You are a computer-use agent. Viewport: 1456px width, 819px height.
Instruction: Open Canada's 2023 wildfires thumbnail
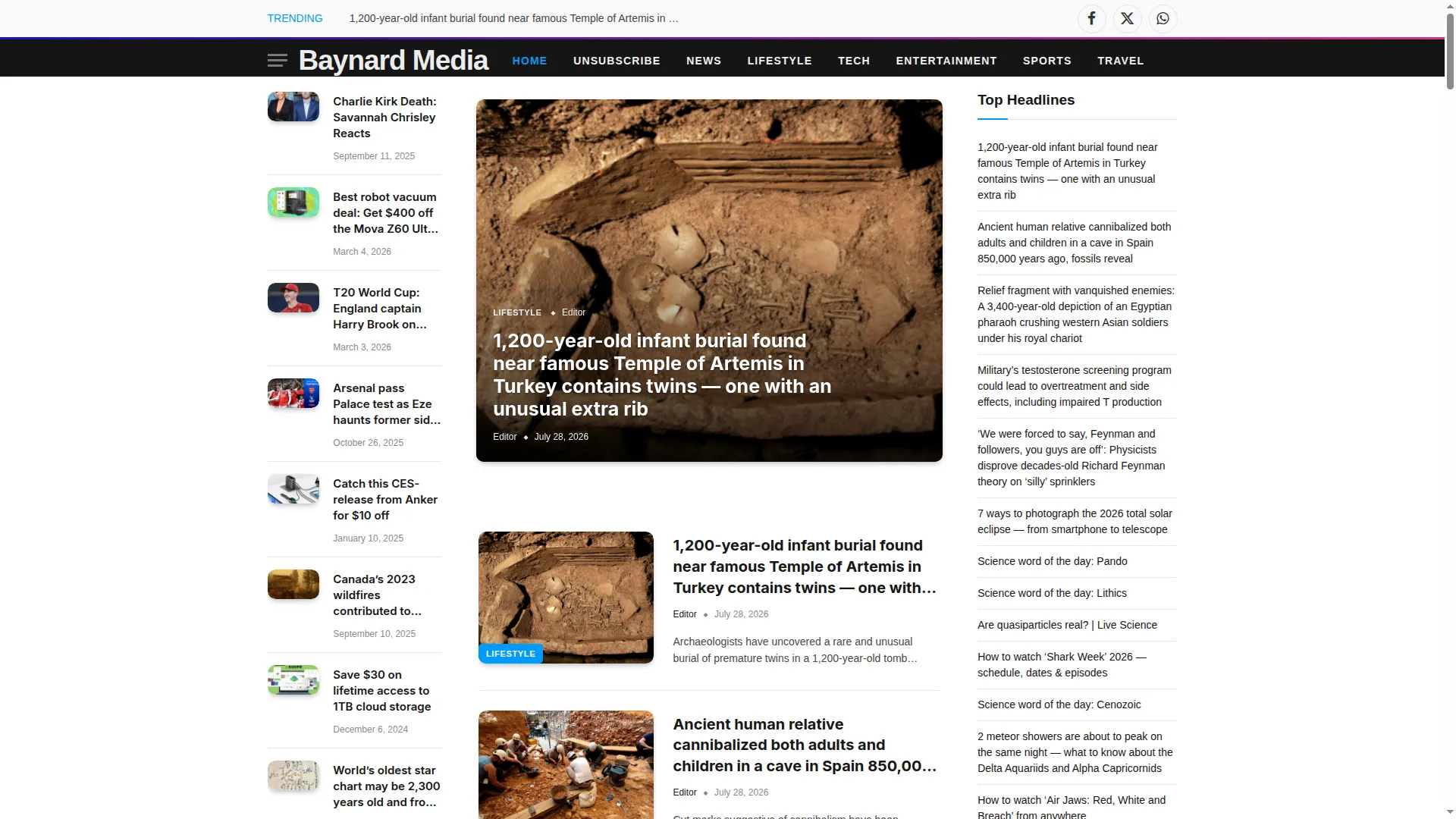[x=293, y=585]
